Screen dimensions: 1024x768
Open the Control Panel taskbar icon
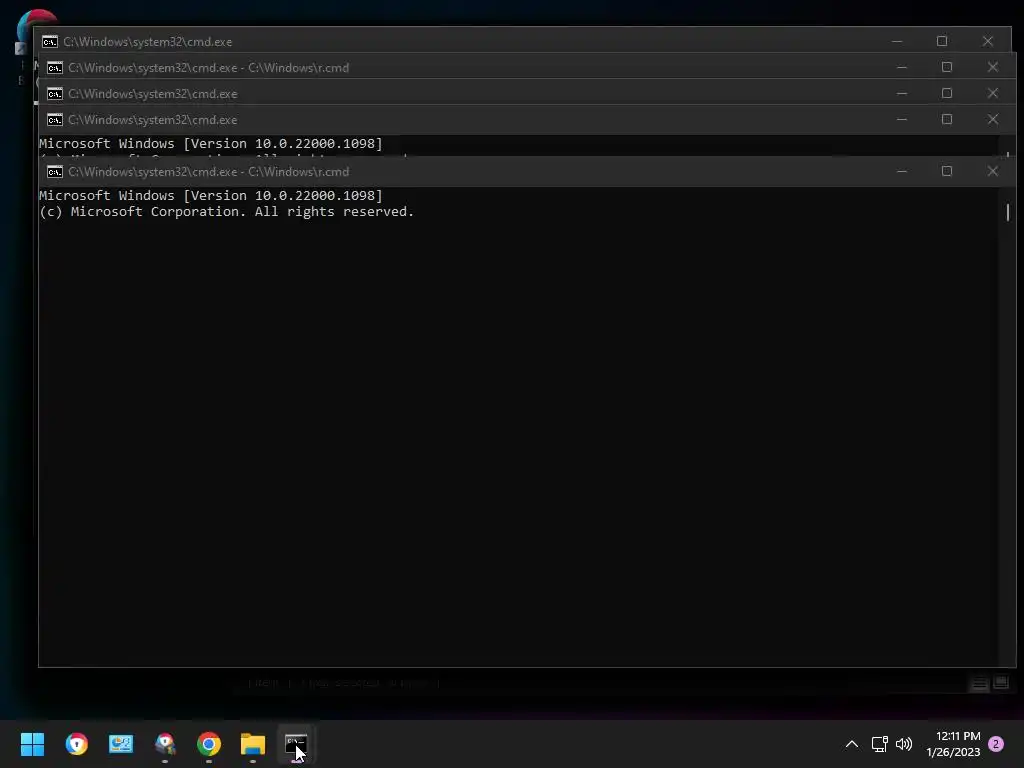[121, 744]
